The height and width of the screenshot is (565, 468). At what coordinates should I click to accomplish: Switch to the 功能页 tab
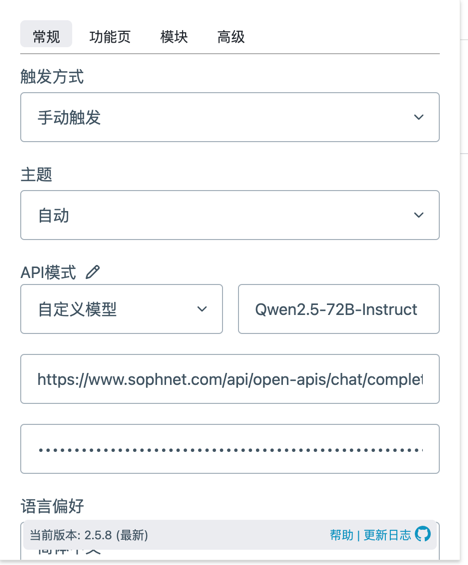point(110,37)
